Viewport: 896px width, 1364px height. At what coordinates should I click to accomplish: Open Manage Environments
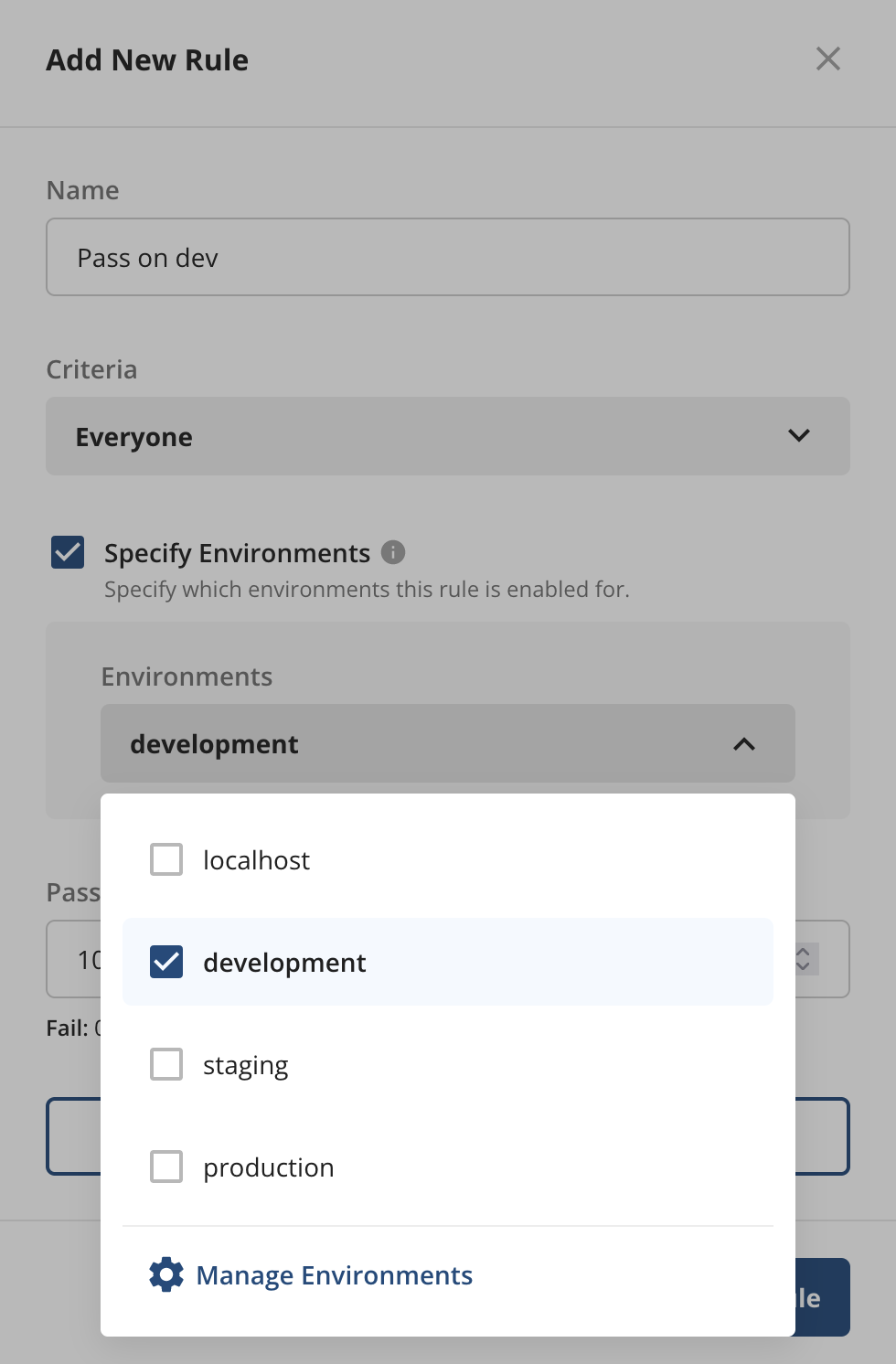tap(334, 1274)
